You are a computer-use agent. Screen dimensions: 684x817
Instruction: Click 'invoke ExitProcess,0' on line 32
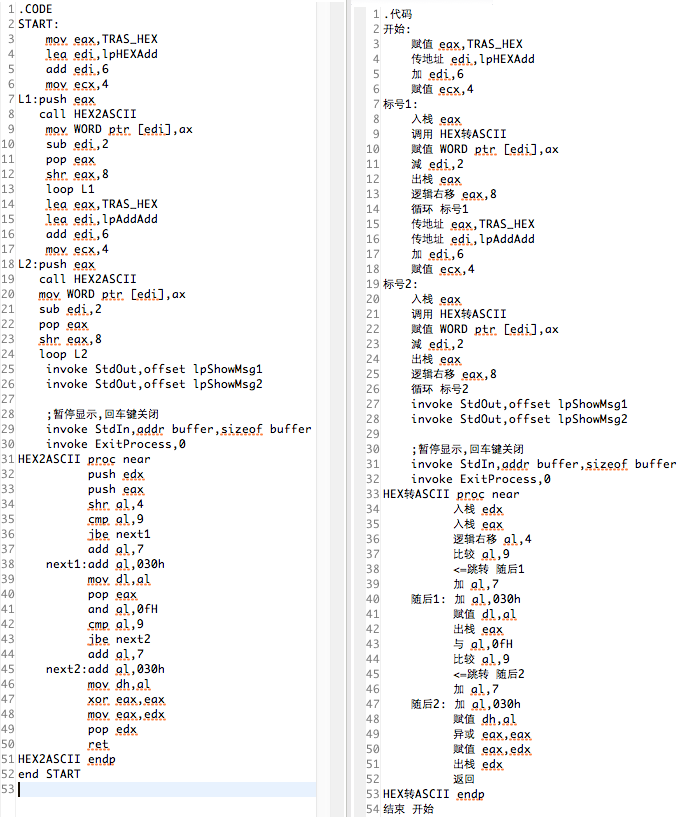tap(481, 479)
